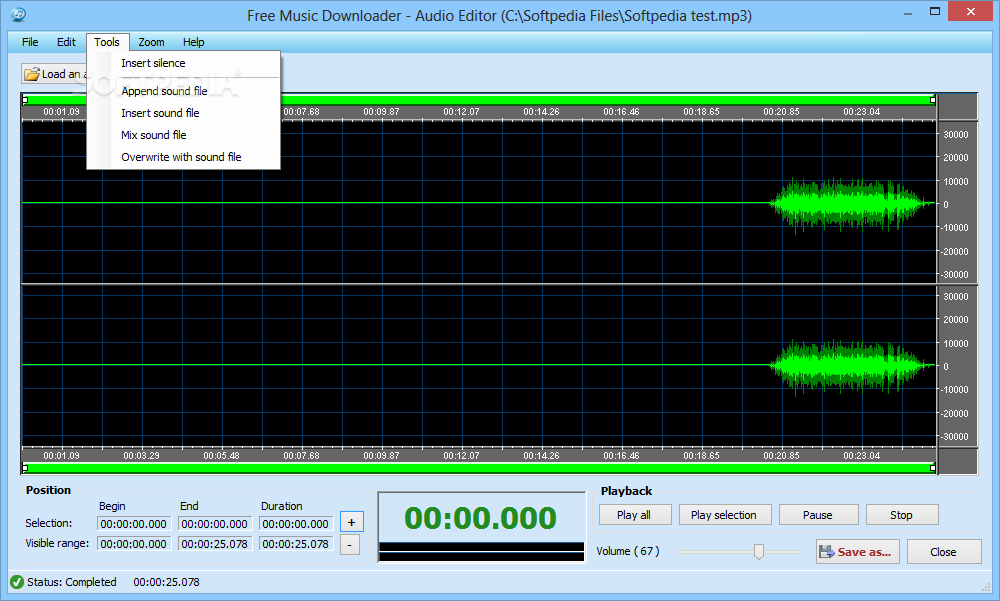Click the Visible range End field

[x=214, y=544]
